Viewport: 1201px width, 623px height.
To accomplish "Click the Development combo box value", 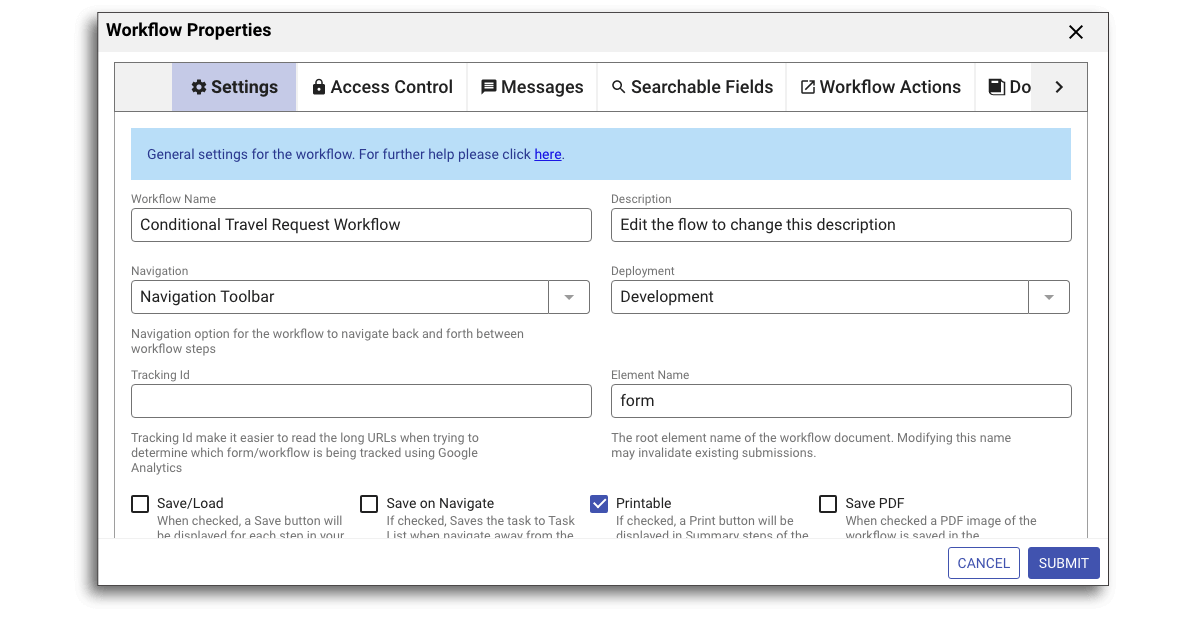I will coord(667,297).
